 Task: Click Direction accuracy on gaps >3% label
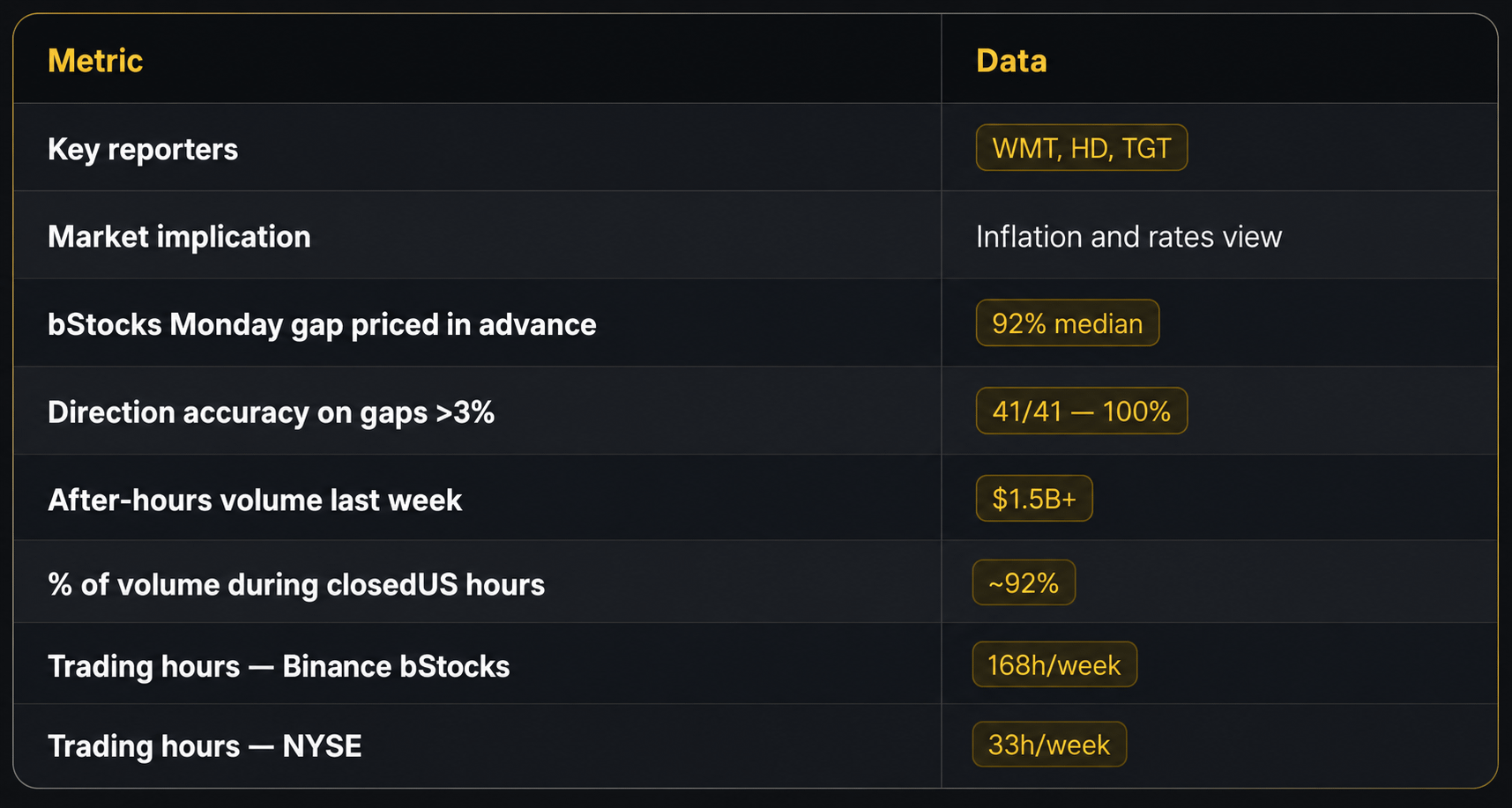coord(271,412)
